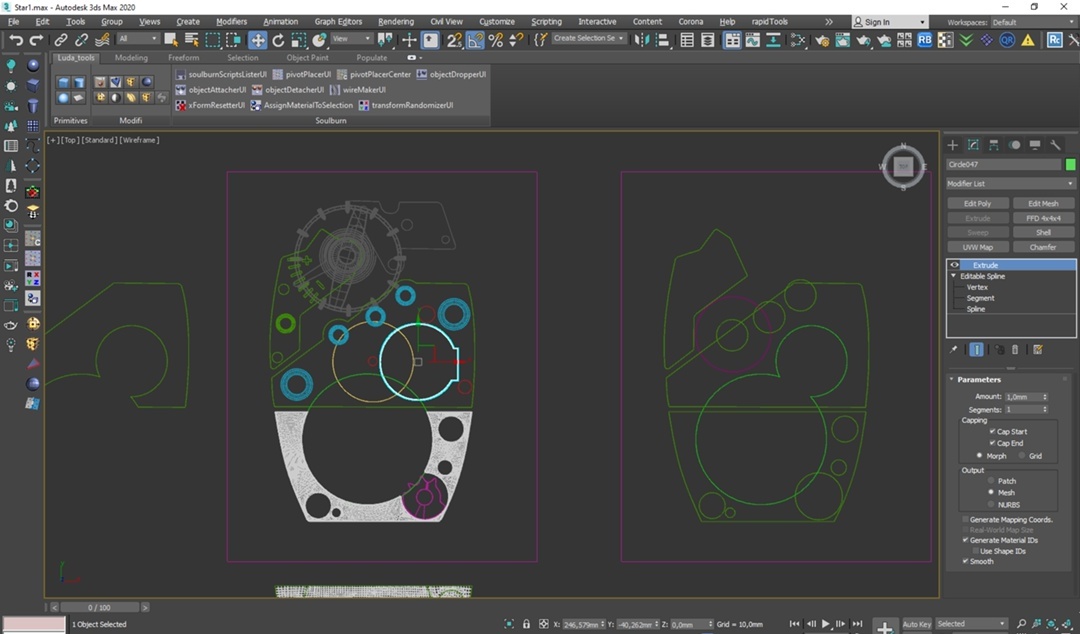Toggle the Percent Snap icon
Screen dimensions: 1080x634
tap(495, 40)
